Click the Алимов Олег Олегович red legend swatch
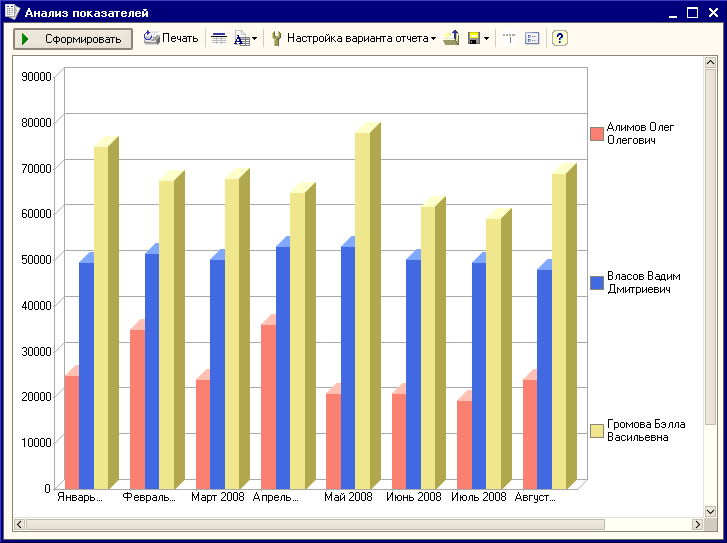Viewport: 727px width, 543px height. click(597, 134)
